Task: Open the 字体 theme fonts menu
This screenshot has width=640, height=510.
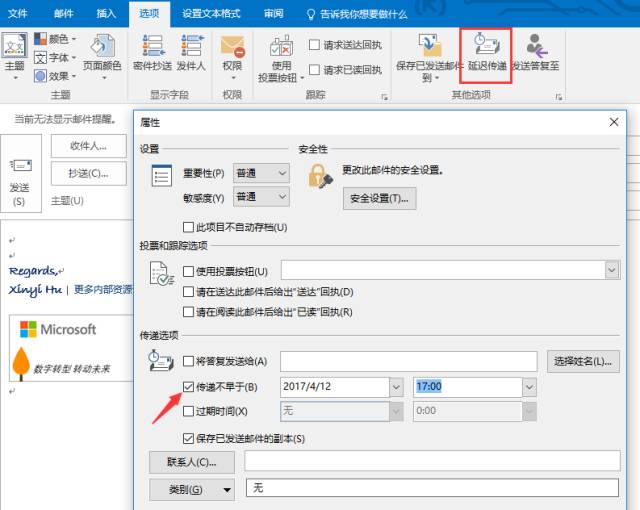Action: (55, 58)
